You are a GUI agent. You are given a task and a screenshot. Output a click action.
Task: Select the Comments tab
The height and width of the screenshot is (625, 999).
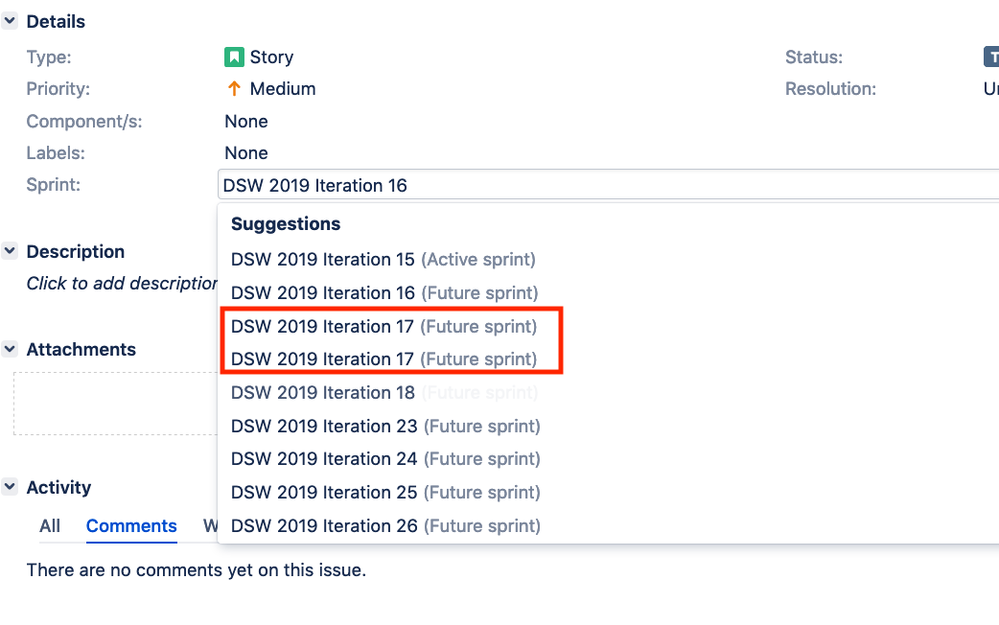(x=131, y=525)
